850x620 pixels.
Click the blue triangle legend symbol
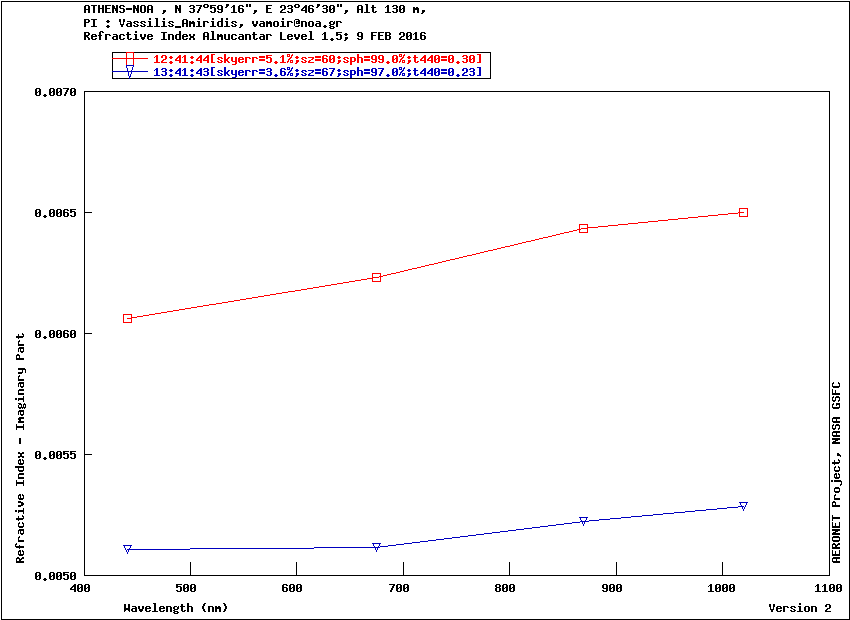130,72
